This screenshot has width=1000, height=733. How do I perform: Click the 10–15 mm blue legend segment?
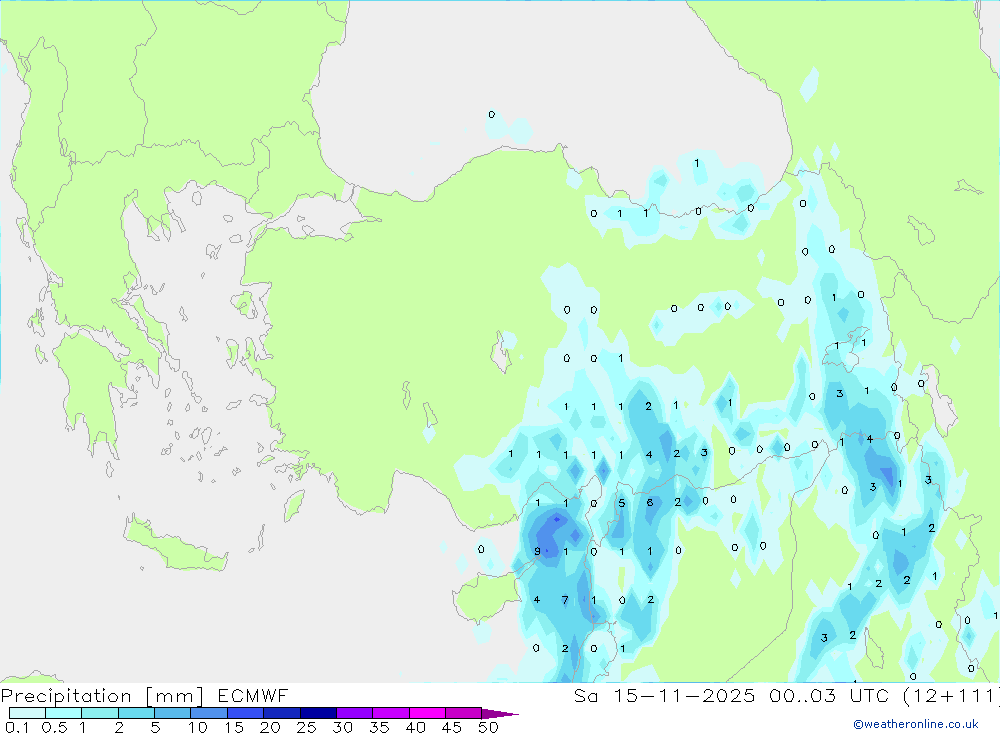point(209,713)
